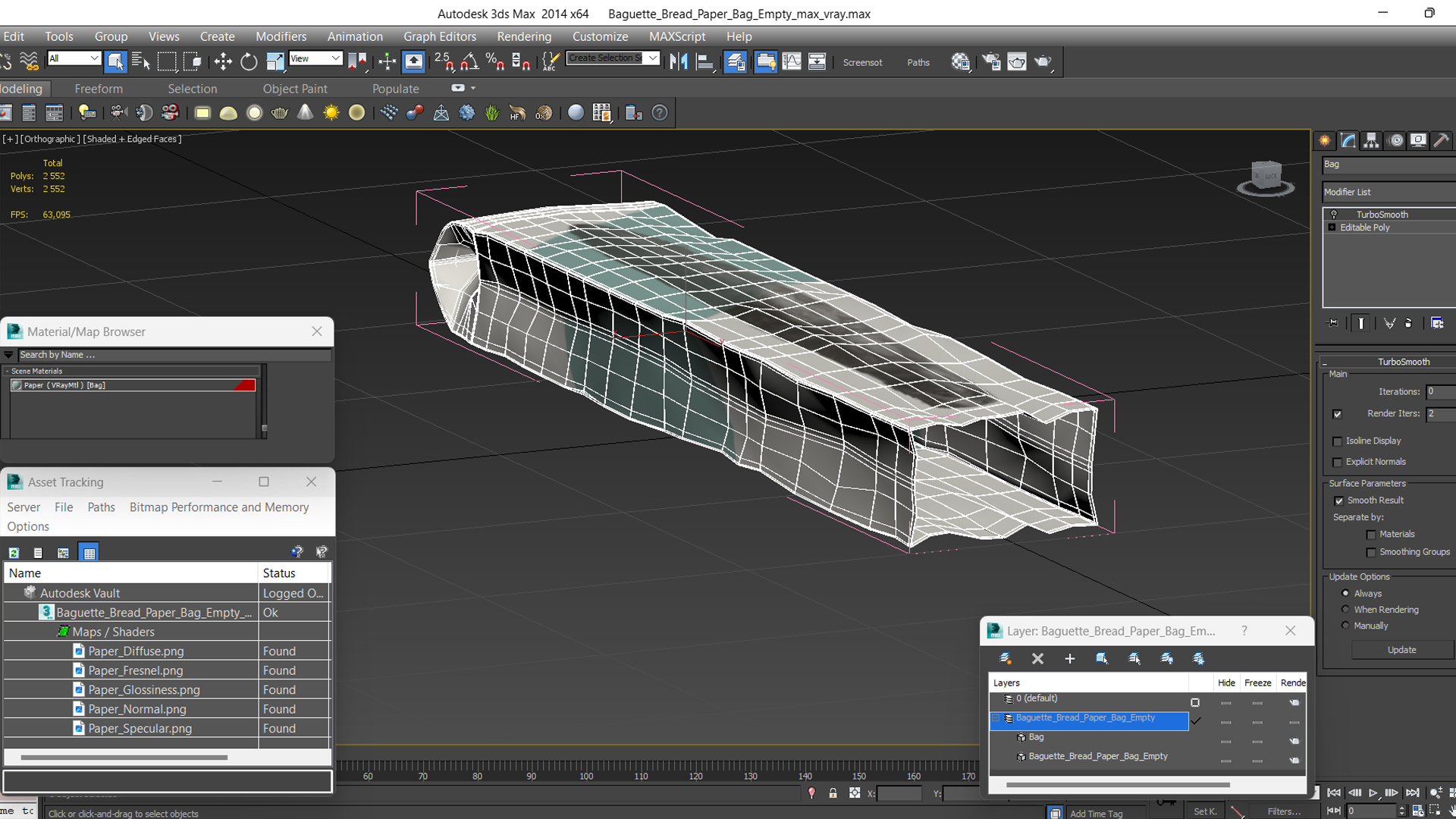Select the Always update radio button
The height and width of the screenshot is (819, 1456).
pyautogui.click(x=1345, y=593)
